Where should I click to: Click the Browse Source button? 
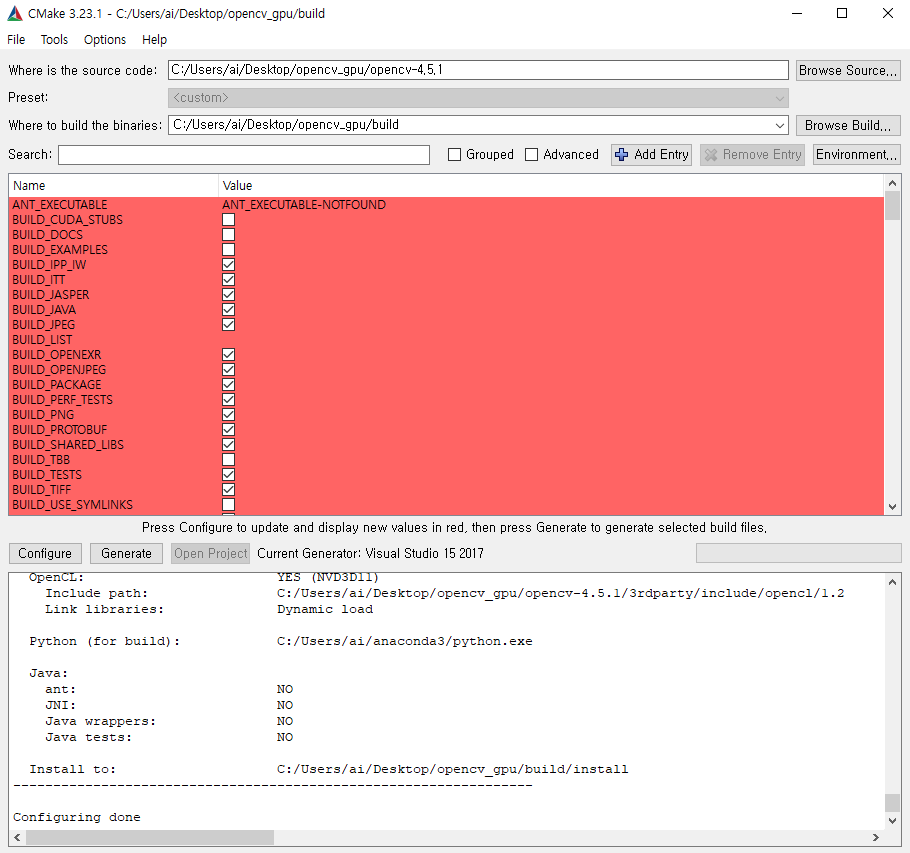click(x=848, y=70)
